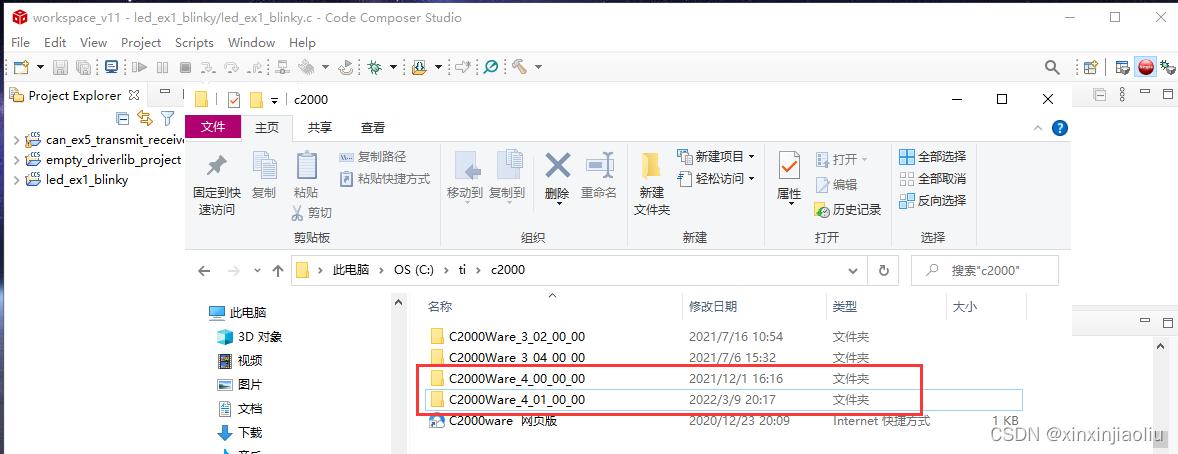Screen dimensions: 1178x454
Task: Click the 全部选择 button
Action: 932,156
